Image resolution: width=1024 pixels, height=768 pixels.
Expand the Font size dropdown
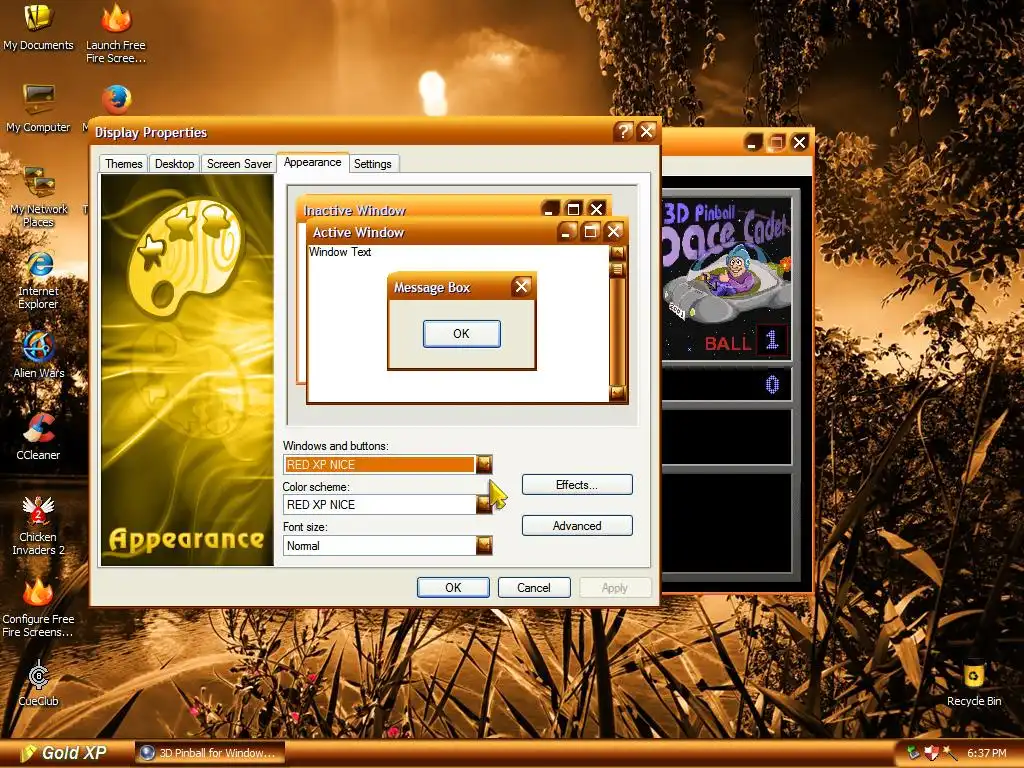pos(484,545)
